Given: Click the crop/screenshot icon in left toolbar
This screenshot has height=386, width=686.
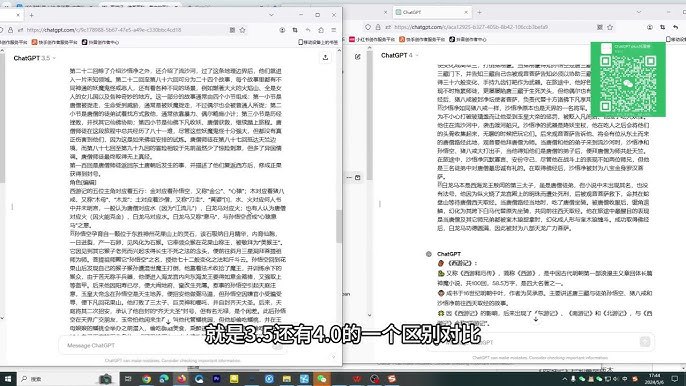Looking at the screenshot, I should (295, 30).
